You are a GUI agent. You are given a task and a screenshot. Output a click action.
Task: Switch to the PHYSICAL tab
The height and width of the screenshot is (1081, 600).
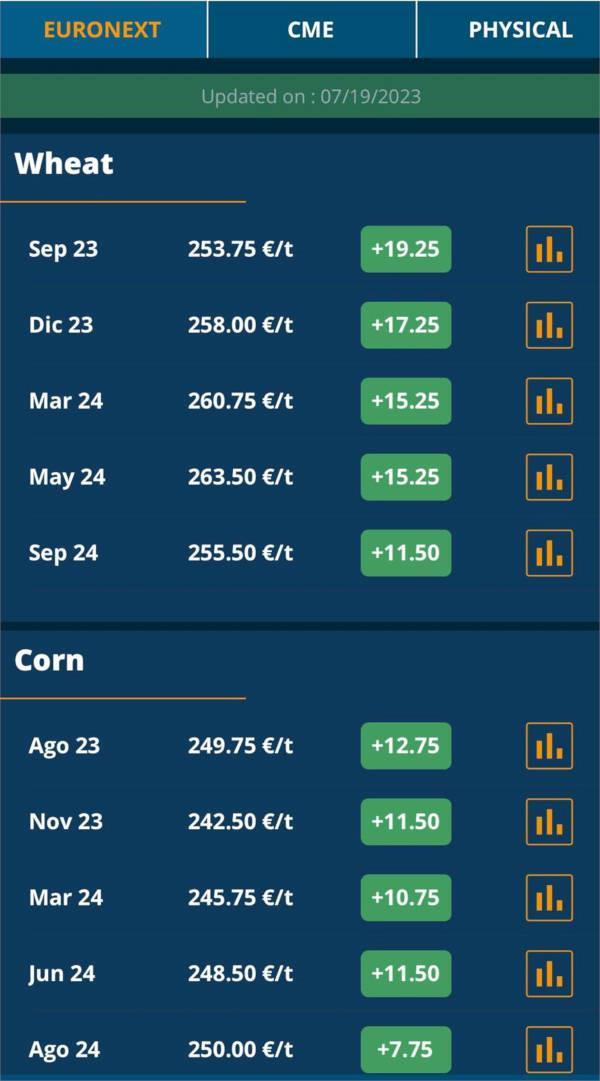click(520, 30)
